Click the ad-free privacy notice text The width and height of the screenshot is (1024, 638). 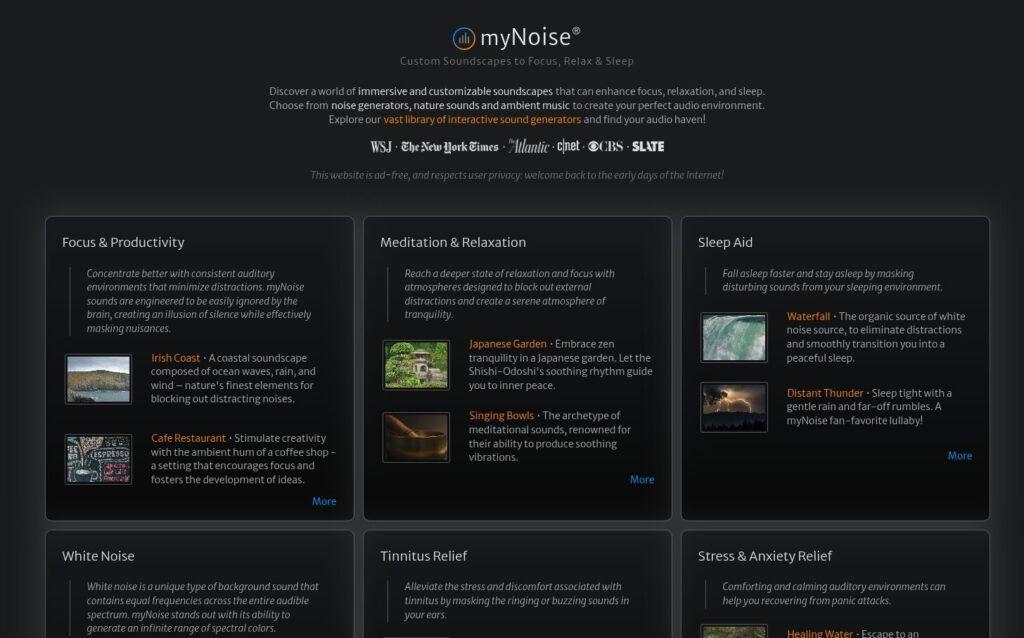(517, 175)
